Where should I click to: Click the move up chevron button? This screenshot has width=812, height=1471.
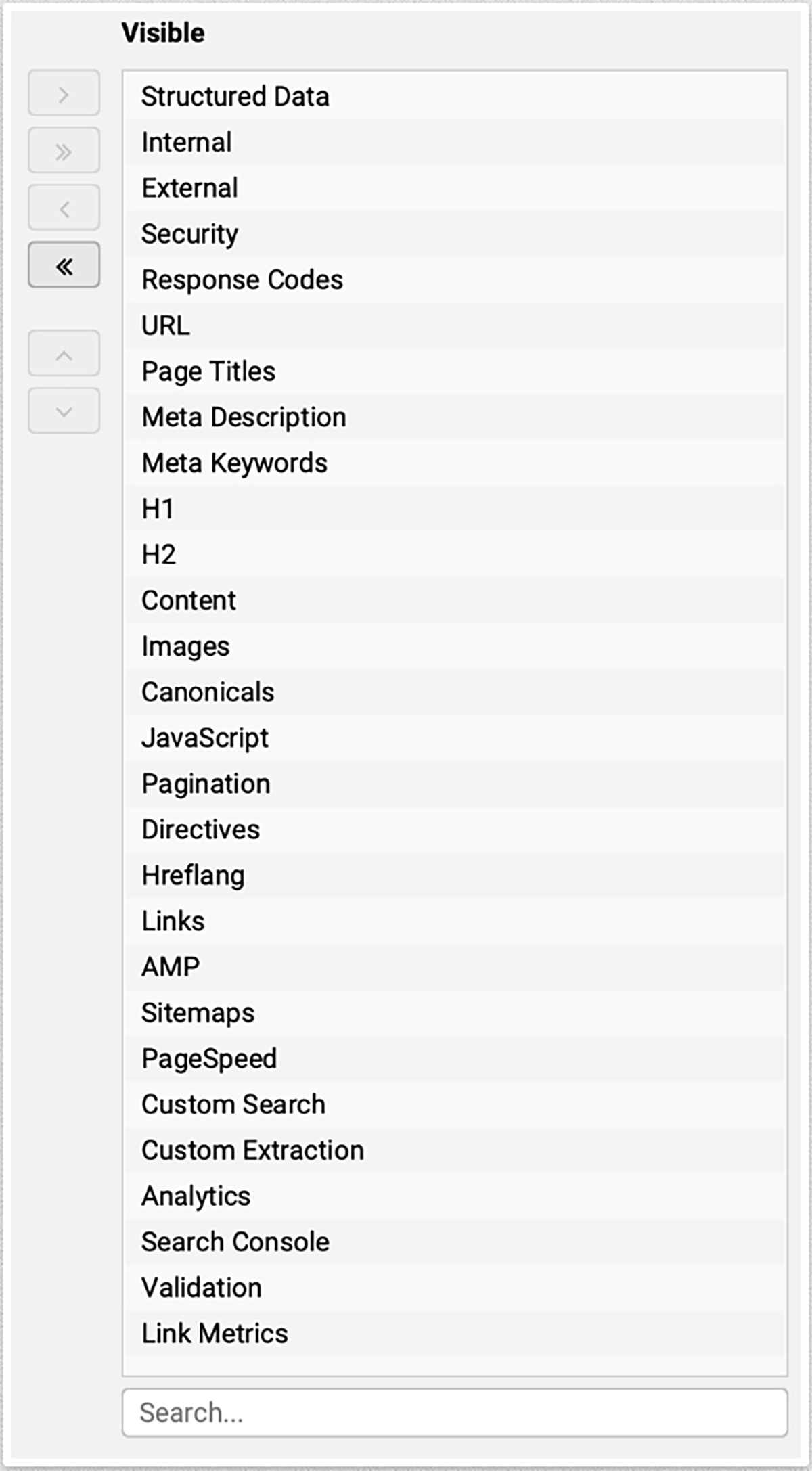64,354
